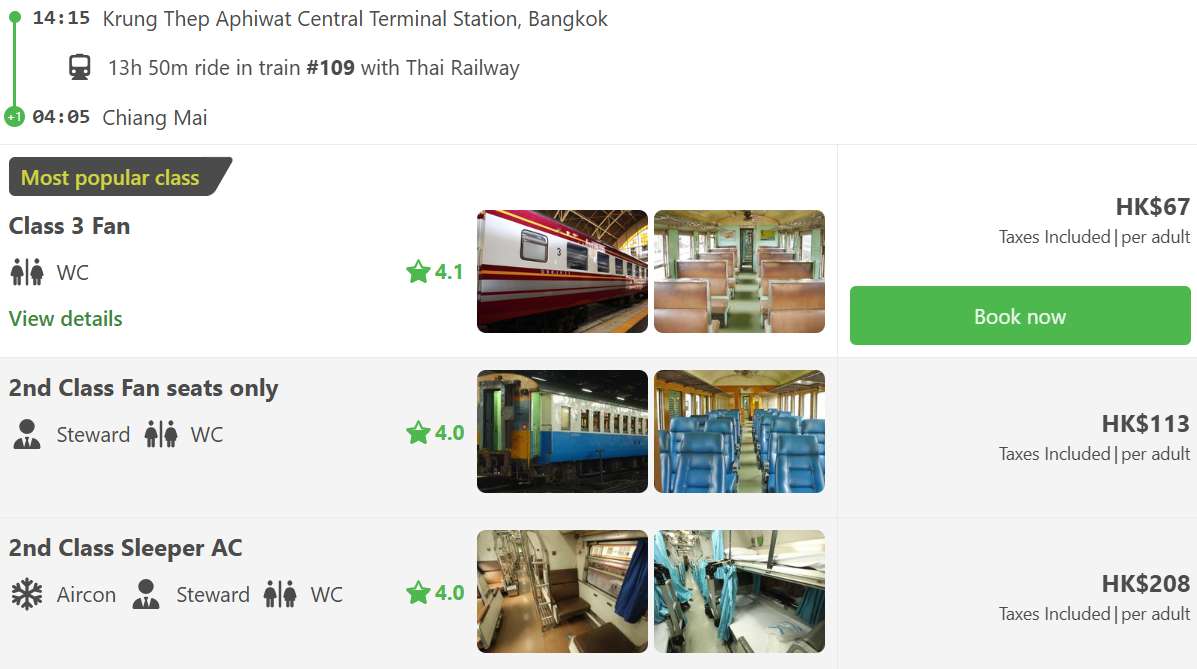
Task: Open Class 3 Fan brown seats interior photo
Action: click(739, 271)
